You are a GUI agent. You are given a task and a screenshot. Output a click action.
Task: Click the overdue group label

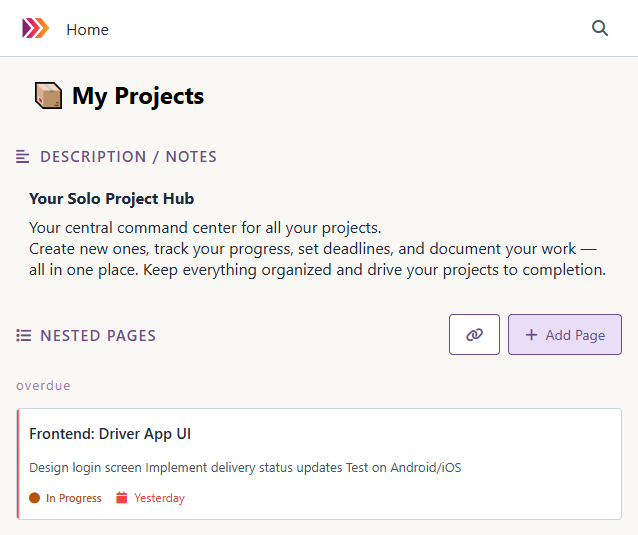point(43,385)
